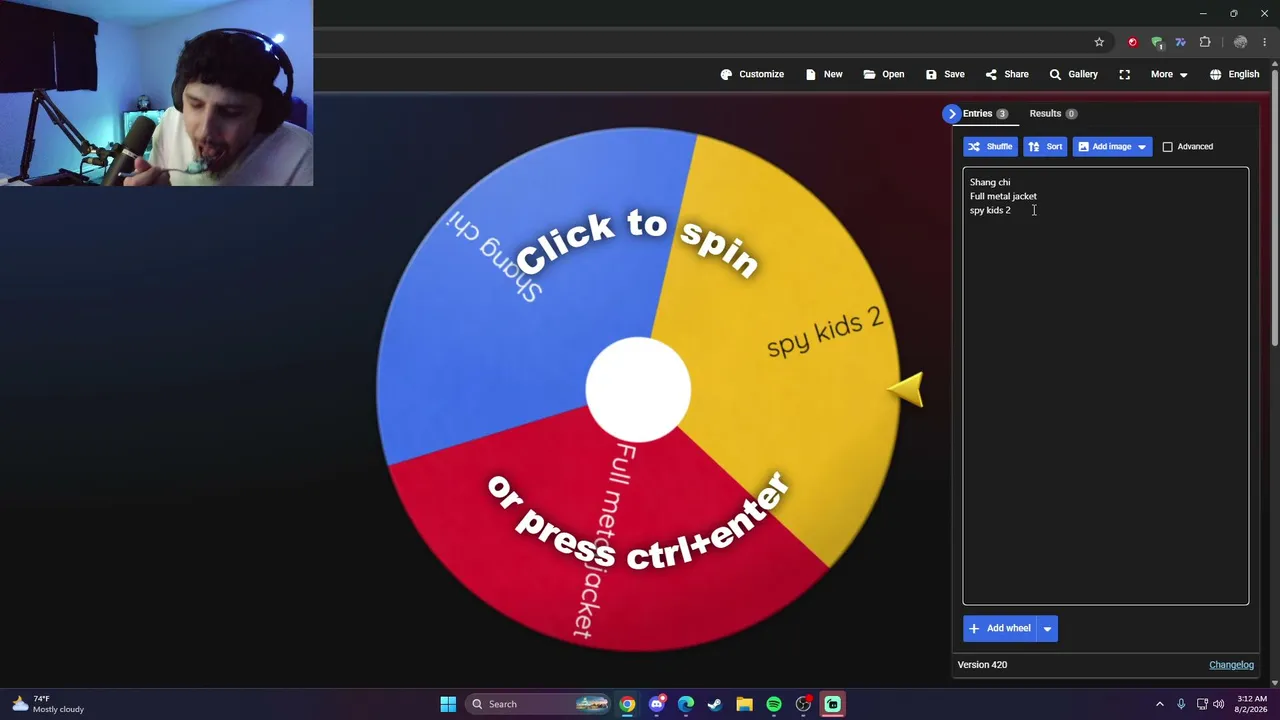Click inside the entries text box
Image resolution: width=1280 pixels, height=720 pixels.
(1105, 386)
